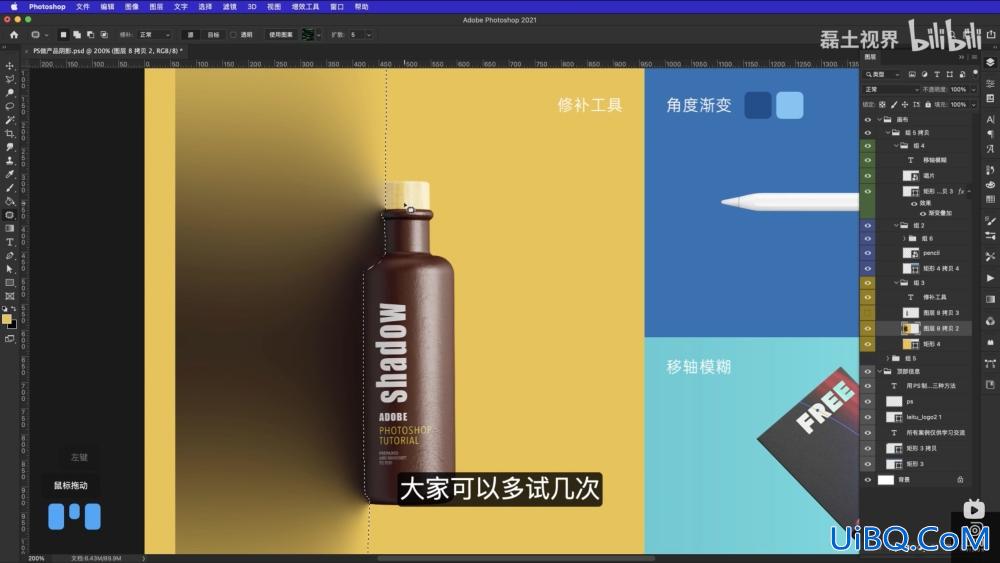Select the Gradient tool in toolbar
The image size is (1000, 563).
10,228
